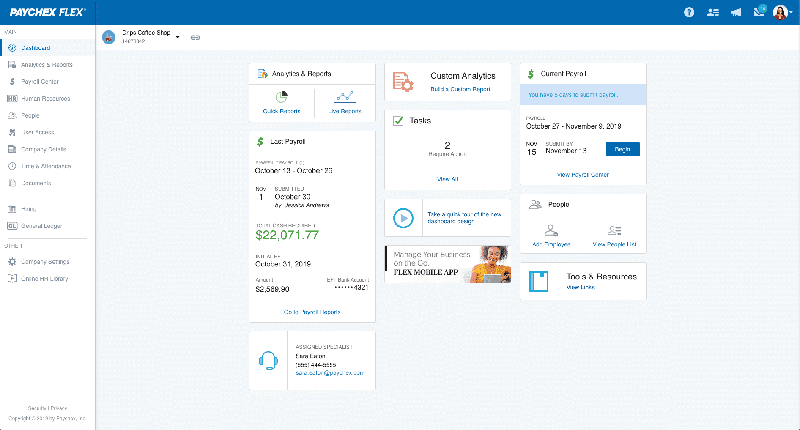Open the mail notifications icon

click(759, 13)
